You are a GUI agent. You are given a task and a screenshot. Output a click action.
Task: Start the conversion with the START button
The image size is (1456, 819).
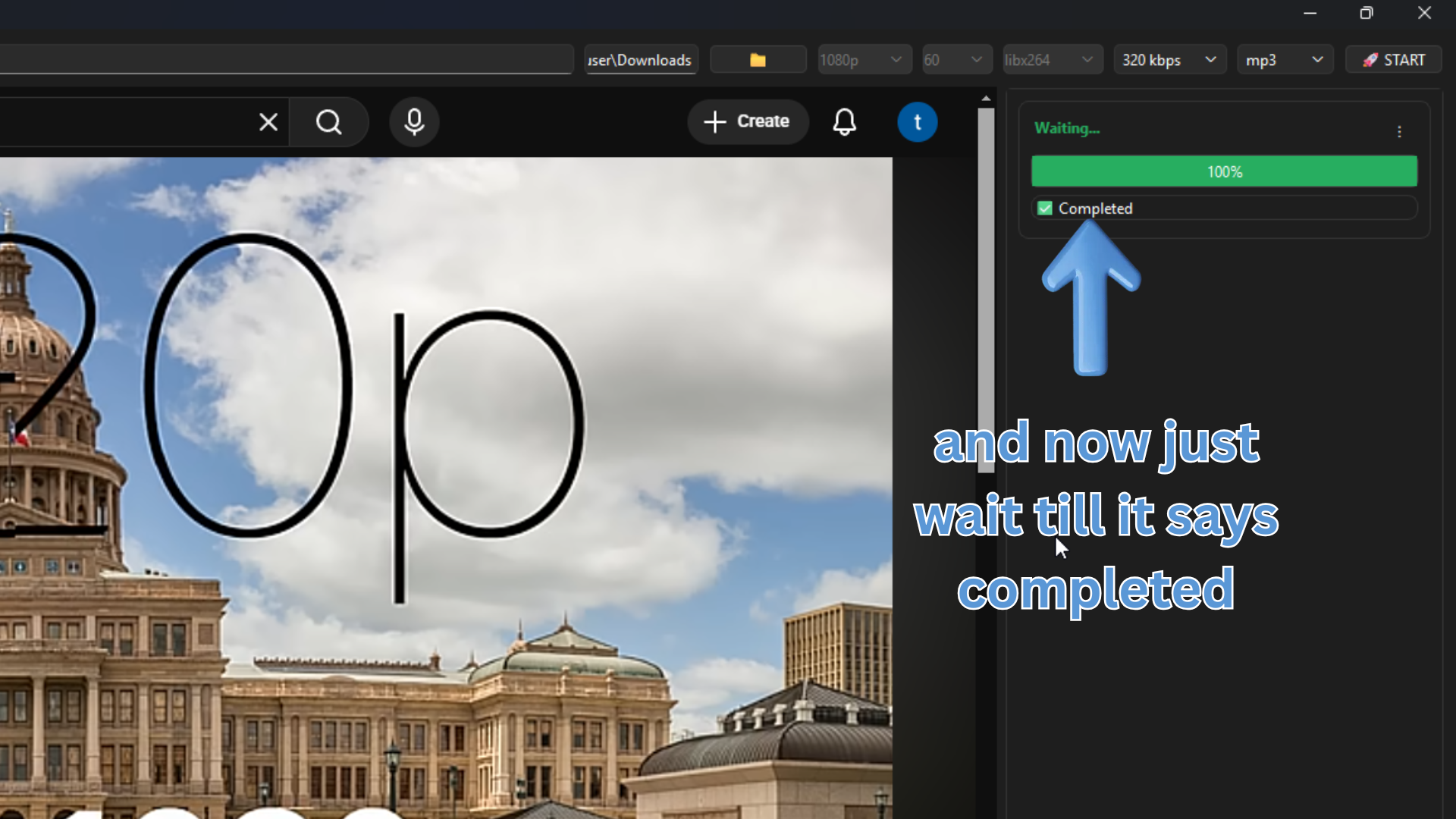pyautogui.click(x=1393, y=59)
